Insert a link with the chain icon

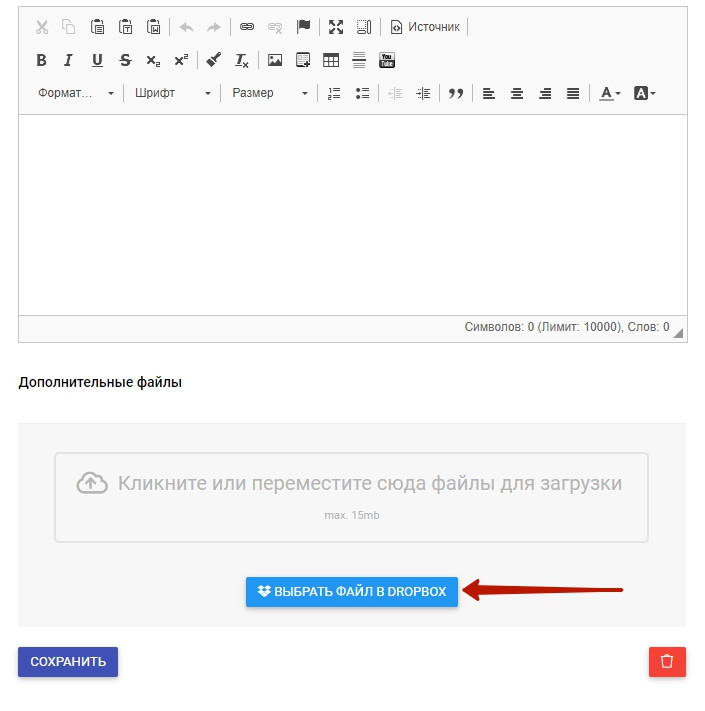[247, 27]
